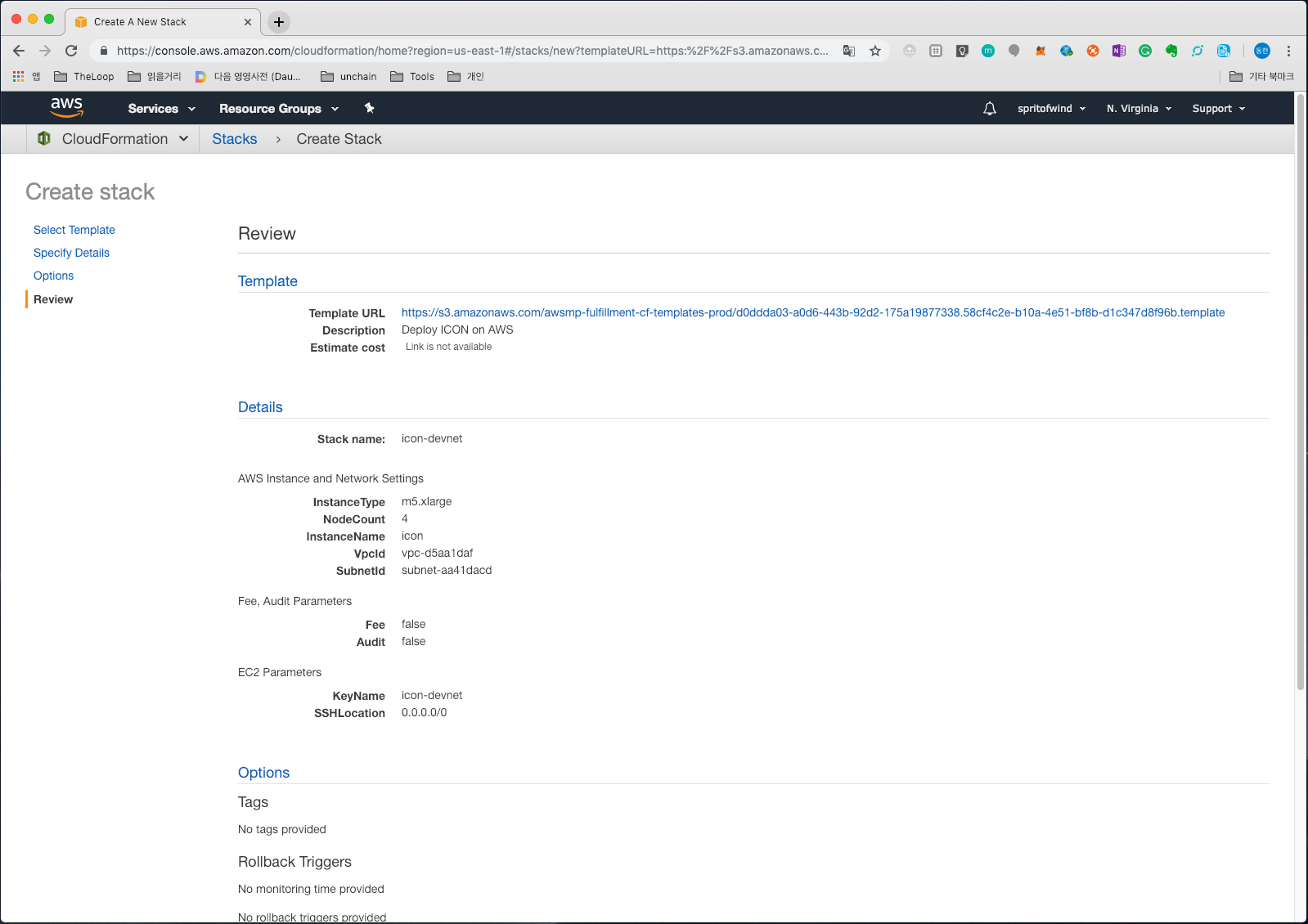Screen dimensions: 1308x924
Task: Select the Review step in sidebar
Action: (53, 299)
